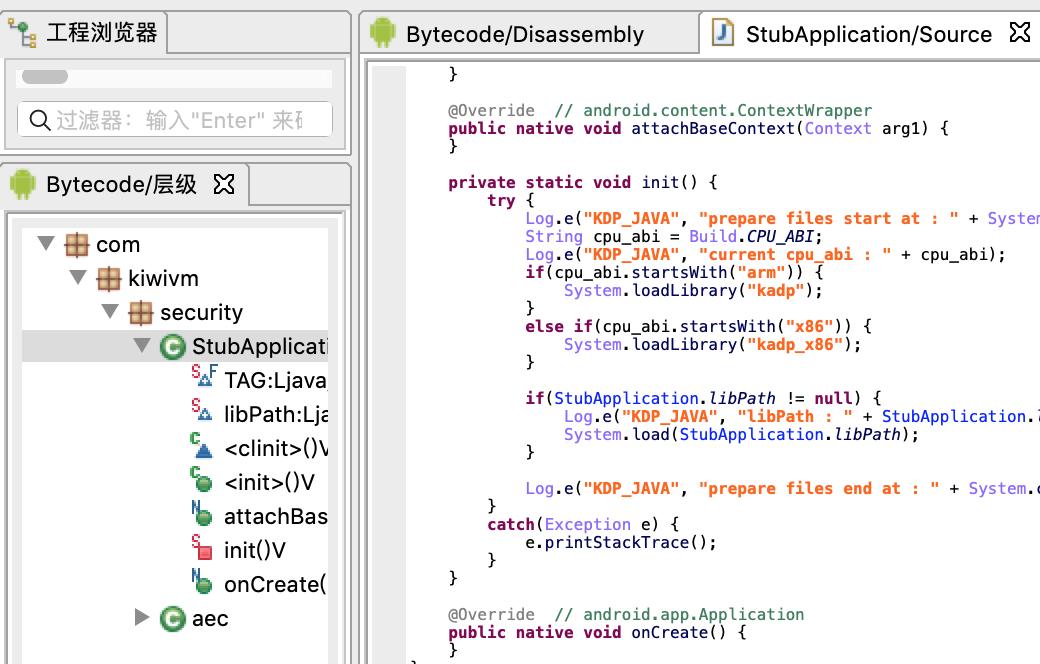Collapse the security package arrow
Screen dimensions: 1040x664
[x=110, y=312]
